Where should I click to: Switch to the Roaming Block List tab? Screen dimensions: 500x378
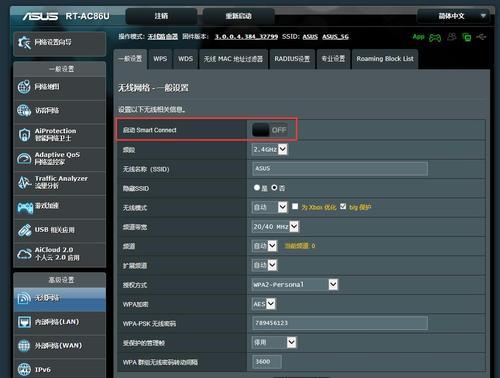[x=385, y=59]
